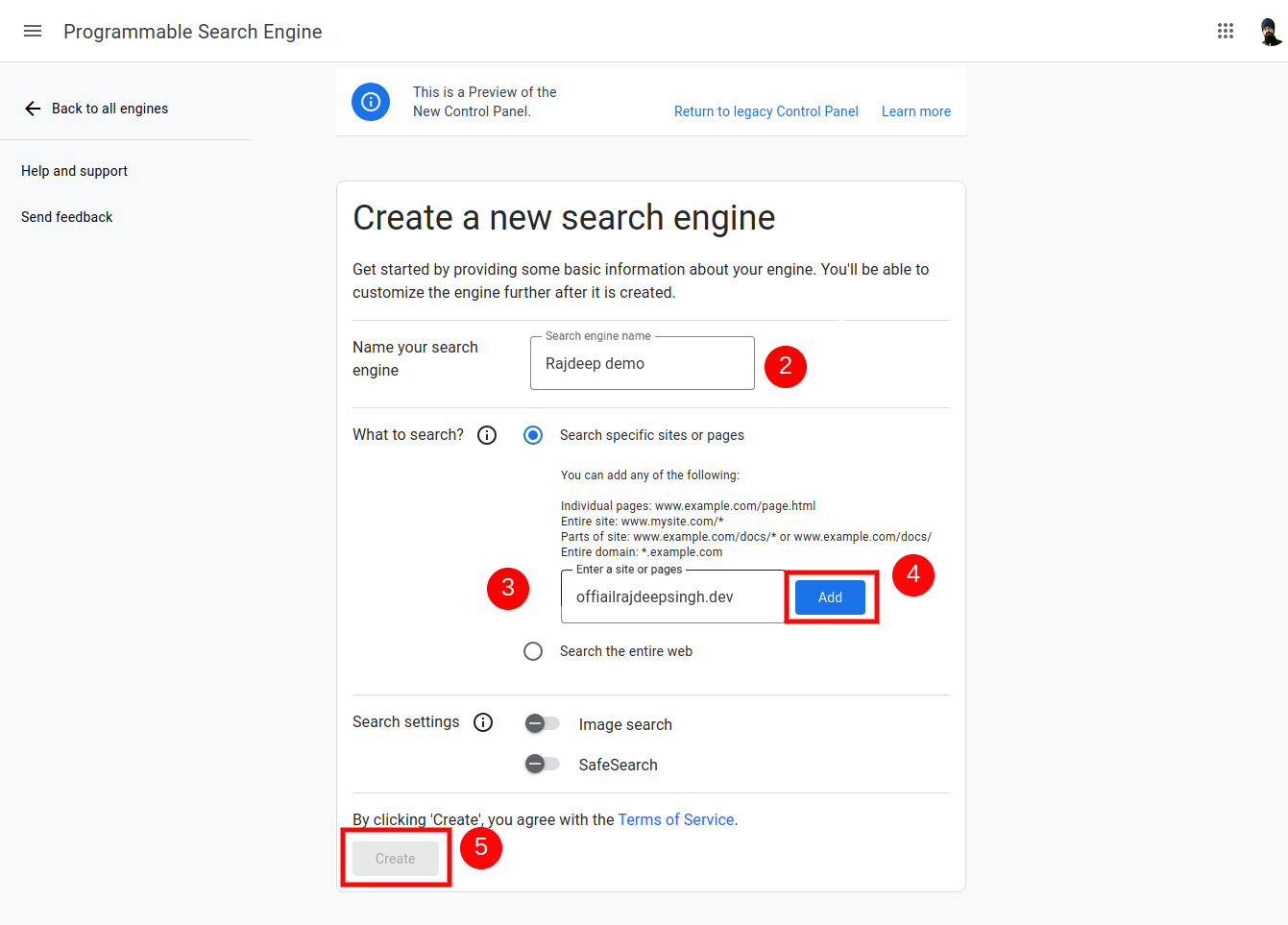The width and height of the screenshot is (1288, 925).
Task: Select Search the entire web
Action: tap(533, 650)
